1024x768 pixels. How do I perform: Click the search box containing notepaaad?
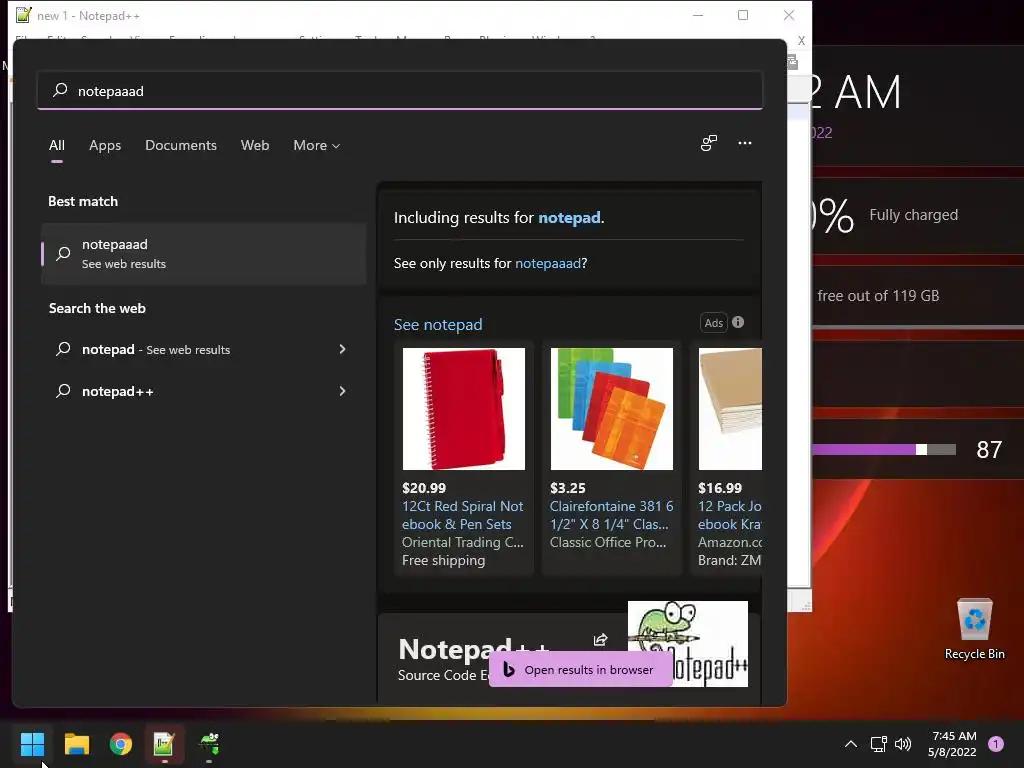(400, 91)
